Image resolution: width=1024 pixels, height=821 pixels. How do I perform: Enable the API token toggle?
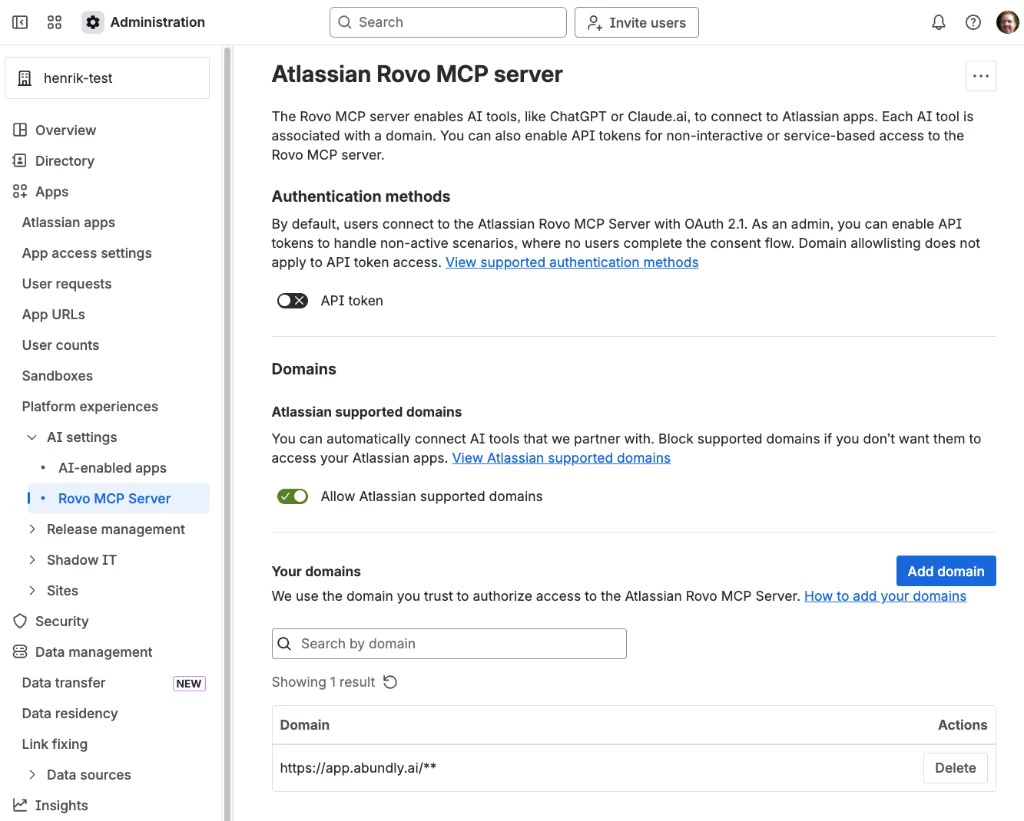tap(292, 300)
